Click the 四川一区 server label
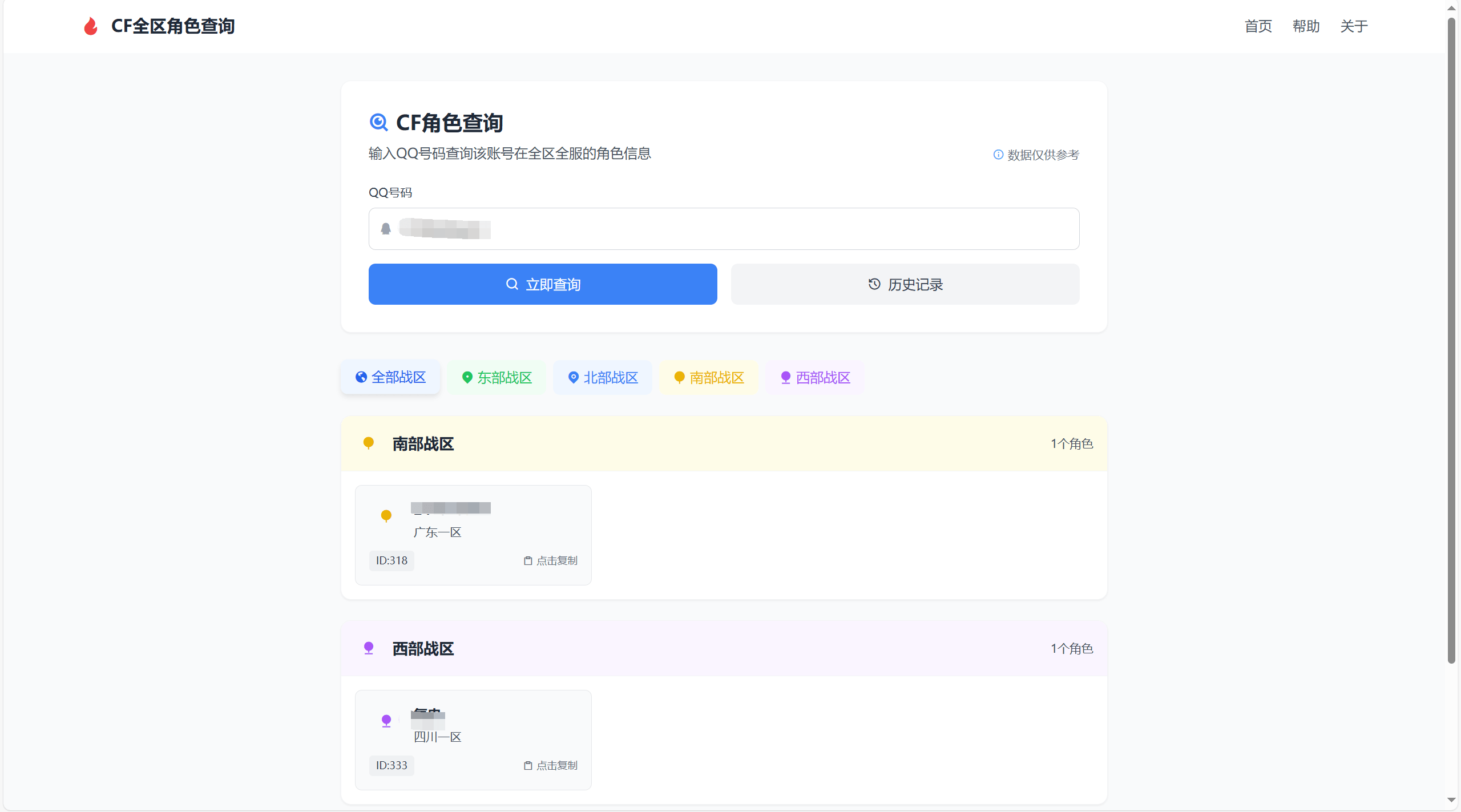Screen dimensions: 1461x812 [x=437, y=737]
